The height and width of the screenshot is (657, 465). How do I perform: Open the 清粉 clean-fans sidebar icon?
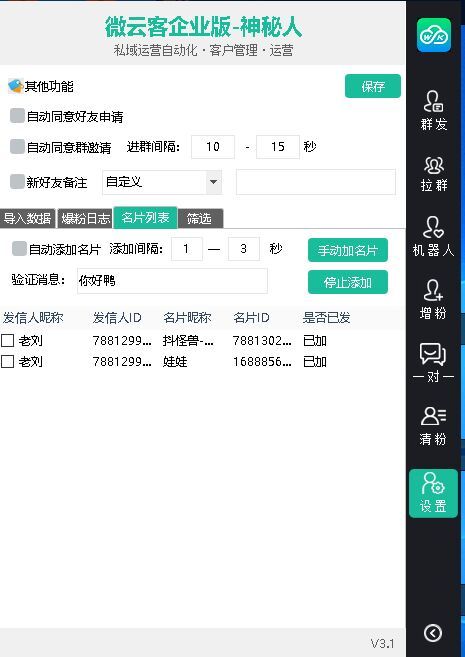click(434, 426)
